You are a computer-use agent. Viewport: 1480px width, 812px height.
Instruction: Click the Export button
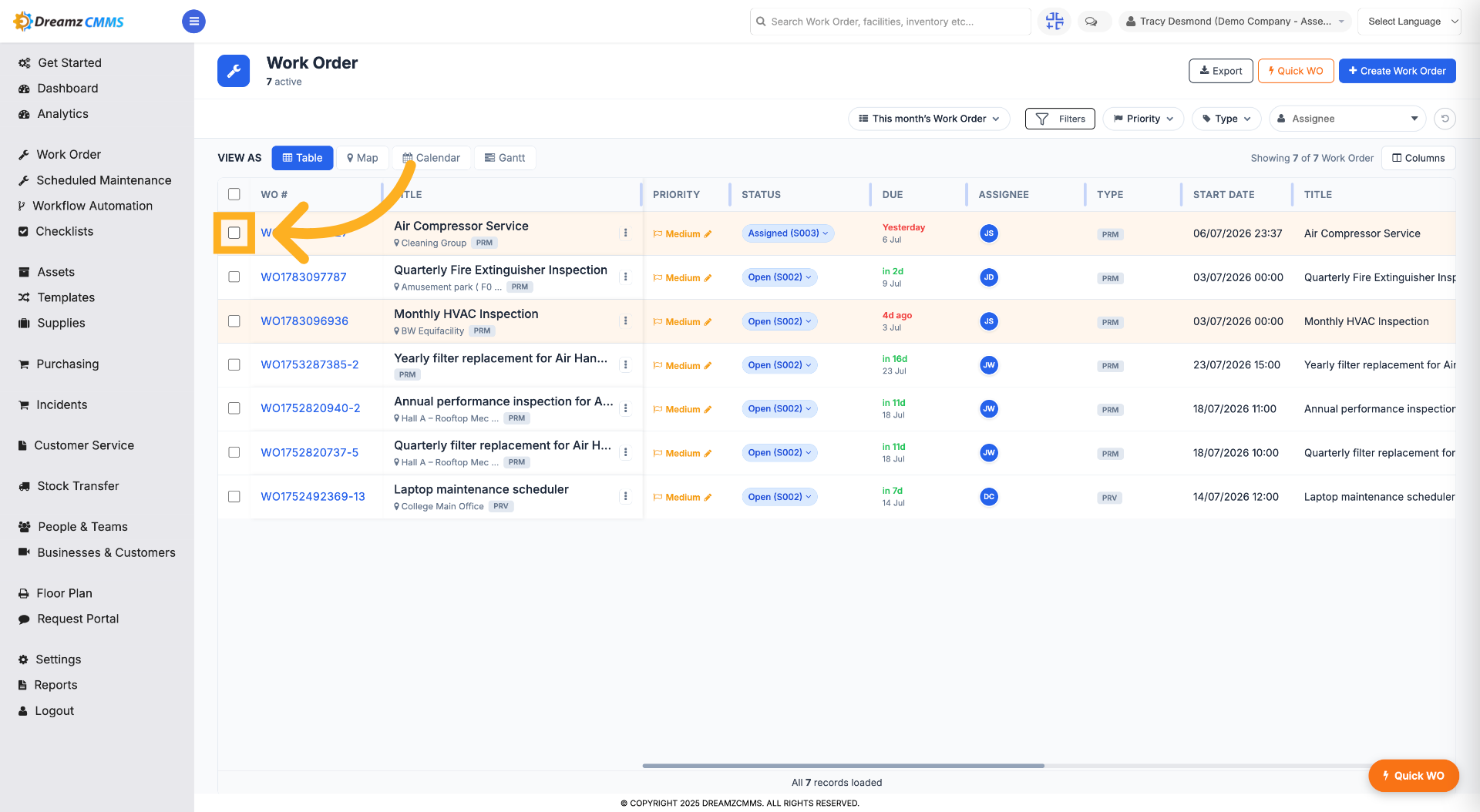[1221, 71]
